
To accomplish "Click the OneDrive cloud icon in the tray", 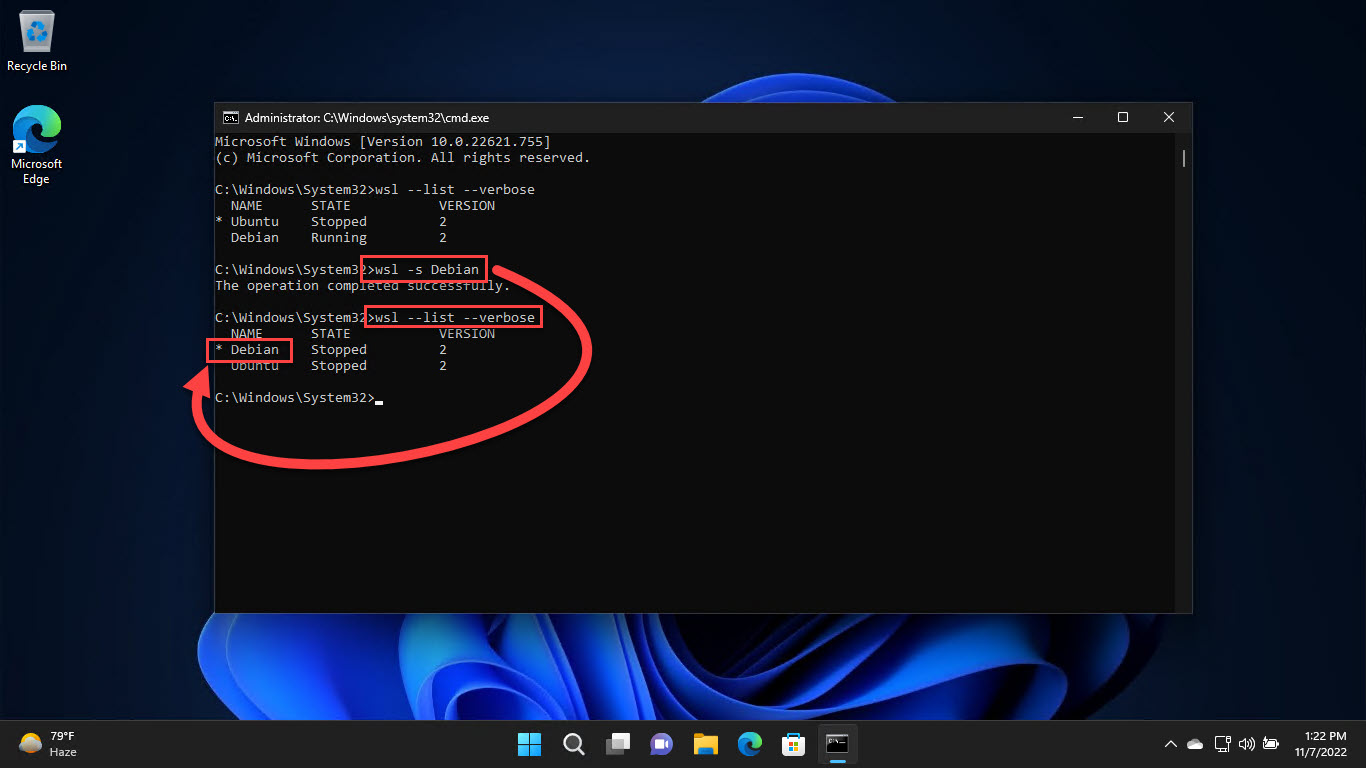I will [x=1194, y=744].
